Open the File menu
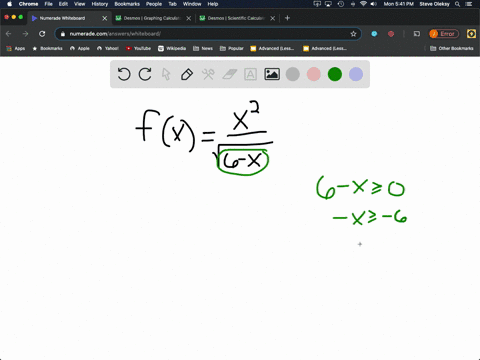Viewport: 480px width, 360px height. pyautogui.click(x=49, y=4)
